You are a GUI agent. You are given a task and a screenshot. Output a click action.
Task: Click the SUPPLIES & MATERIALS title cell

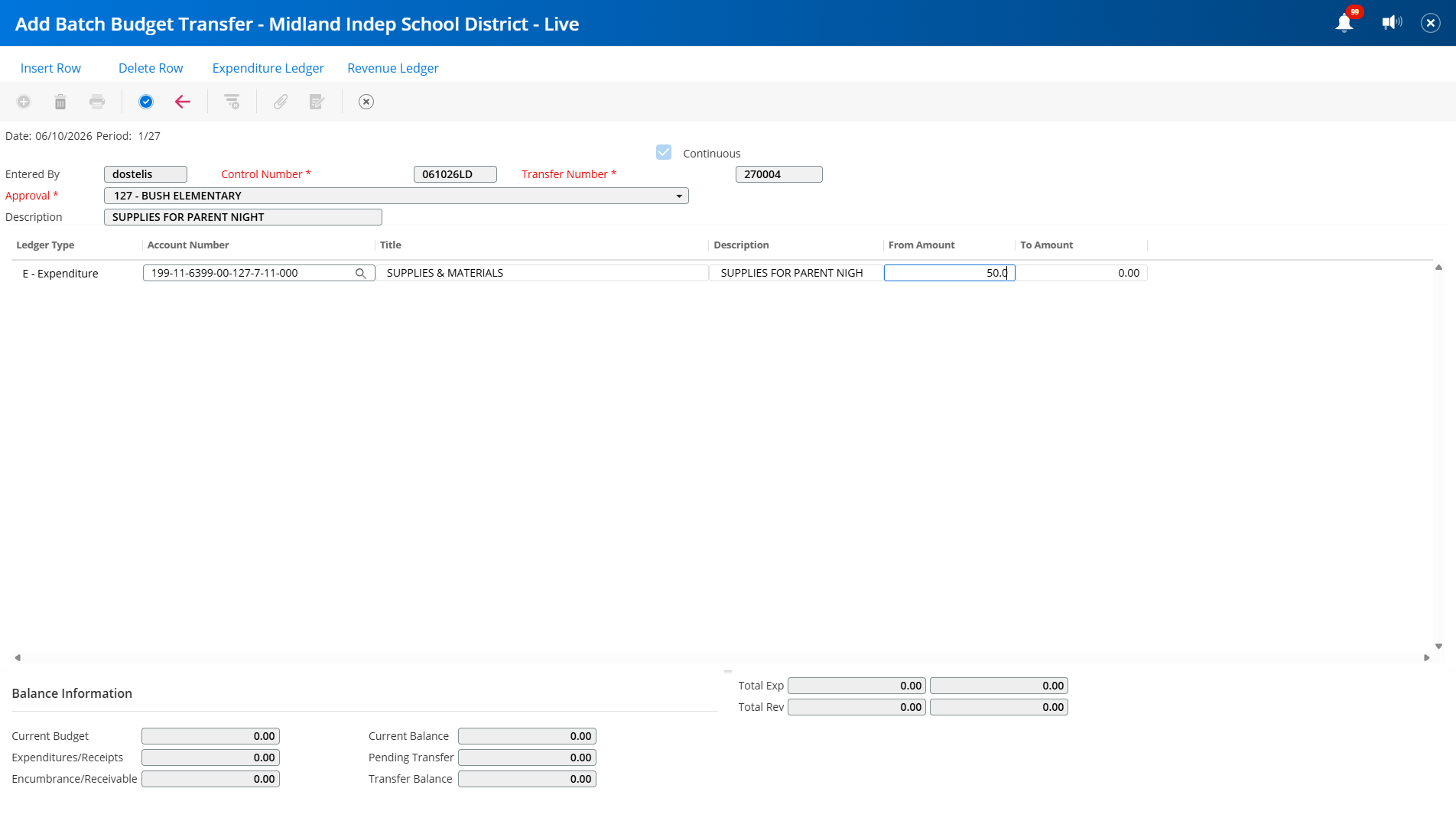pyautogui.click(x=541, y=273)
